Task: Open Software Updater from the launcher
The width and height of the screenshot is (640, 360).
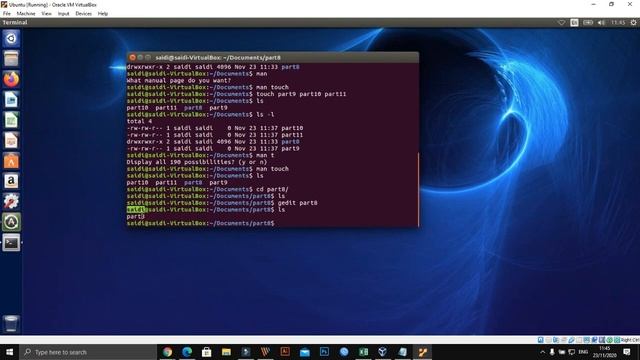Action: pyautogui.click(x=11, y=222)
